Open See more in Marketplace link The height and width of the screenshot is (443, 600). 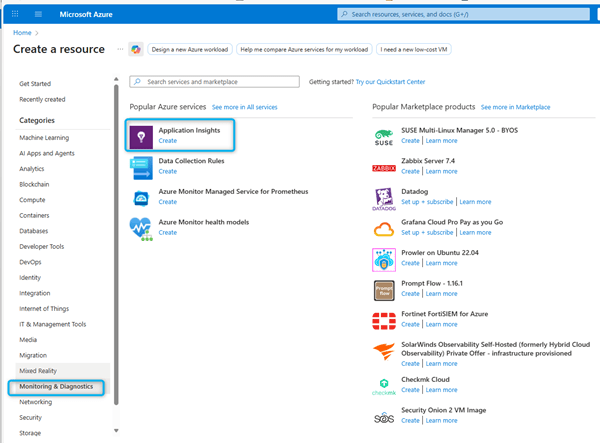pos(517,107)
